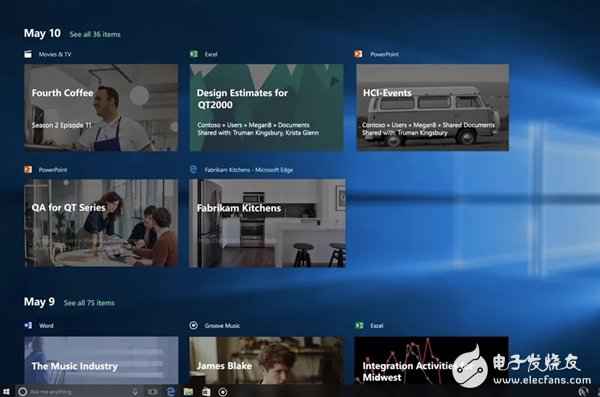
Task: Open the Fourth Coffee video activity card
Action: click(101, 108)
